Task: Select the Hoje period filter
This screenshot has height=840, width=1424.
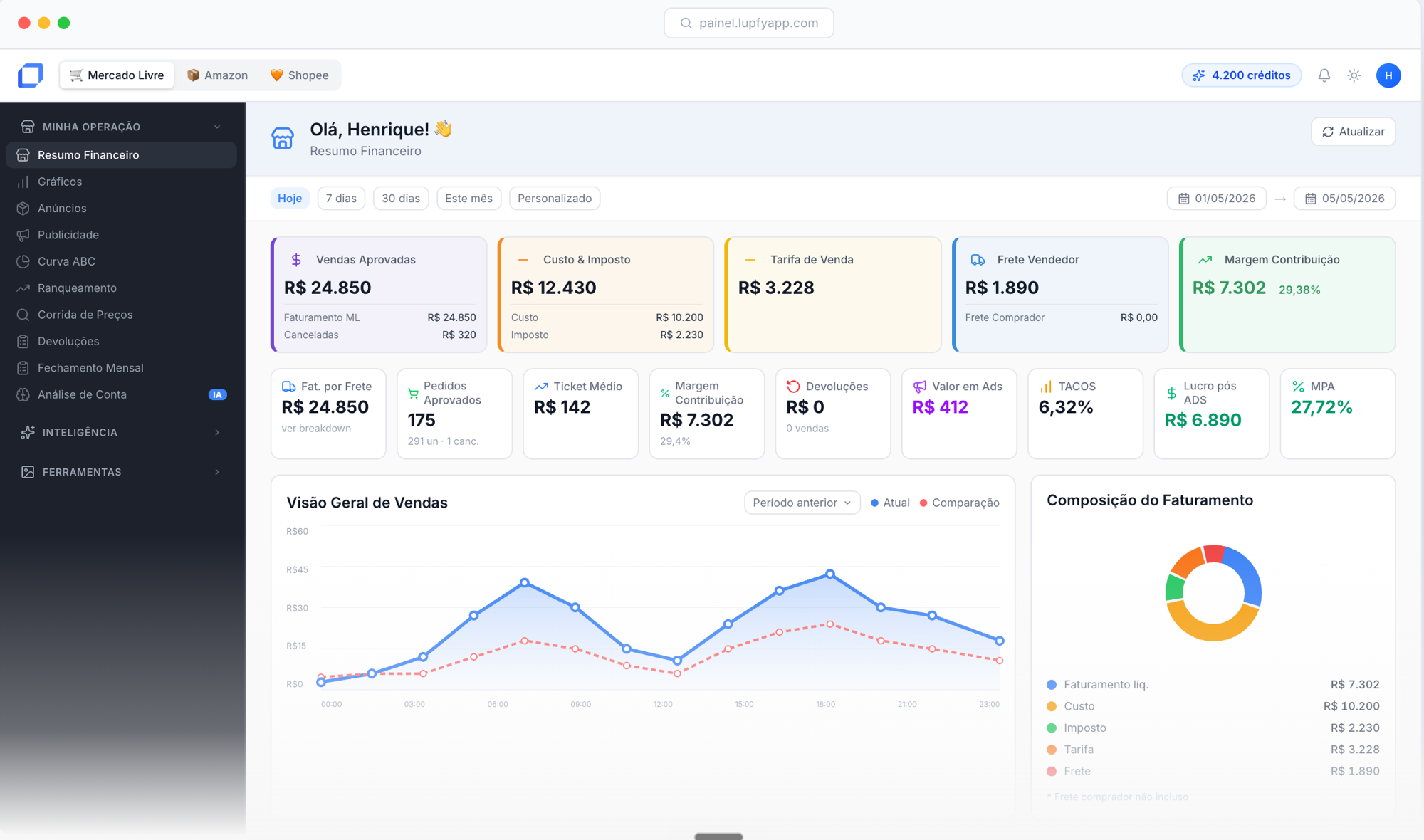Action: click(x=290, y=199)
